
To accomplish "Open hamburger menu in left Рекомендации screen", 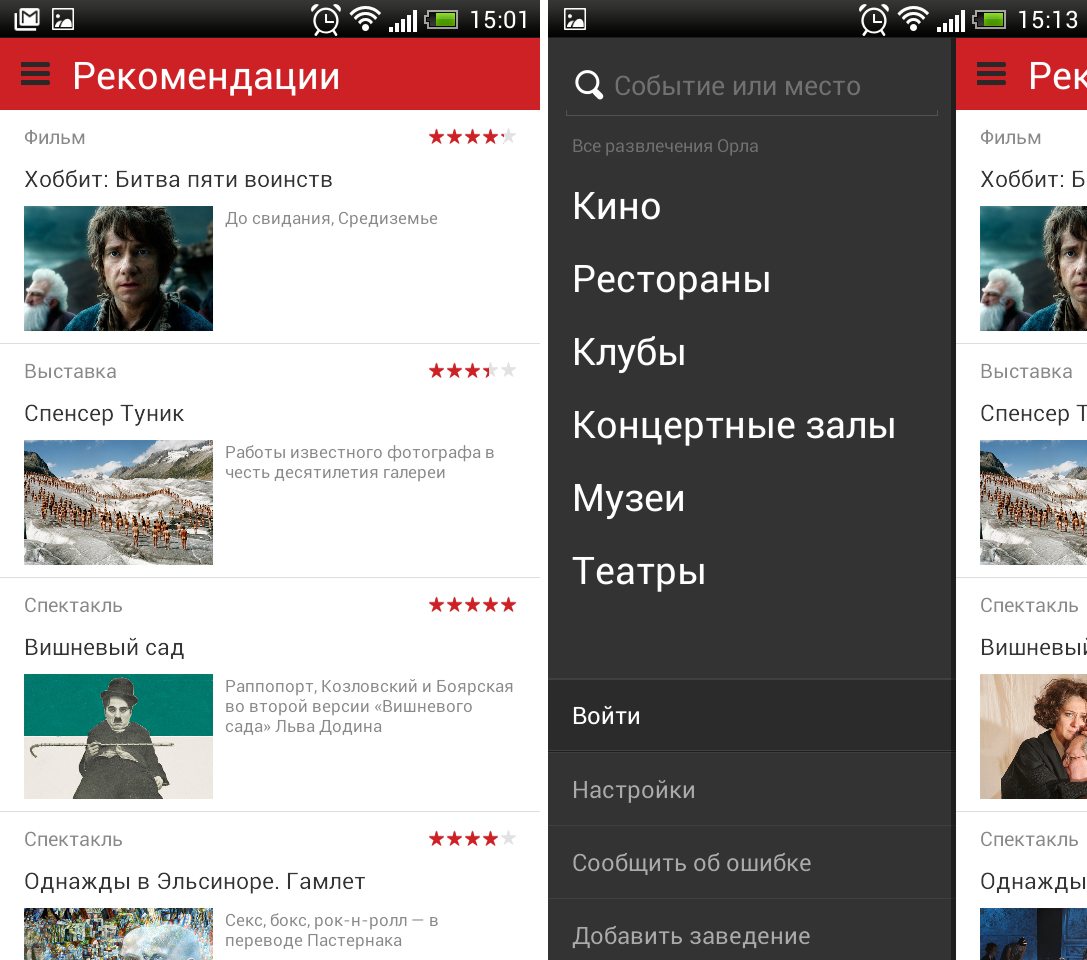I will pyautogui.click(x=35, y=74).
